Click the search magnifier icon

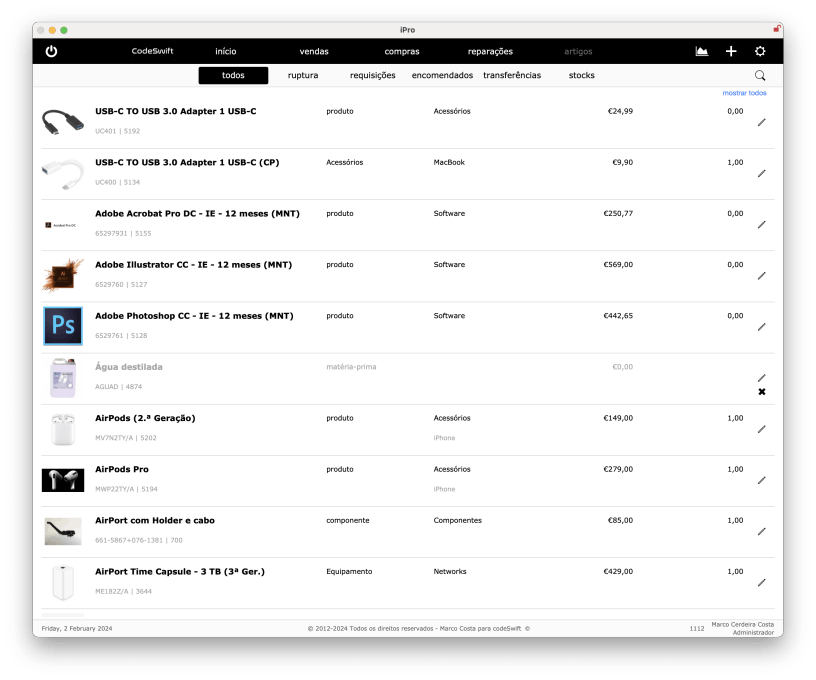(x=760, y=75)
